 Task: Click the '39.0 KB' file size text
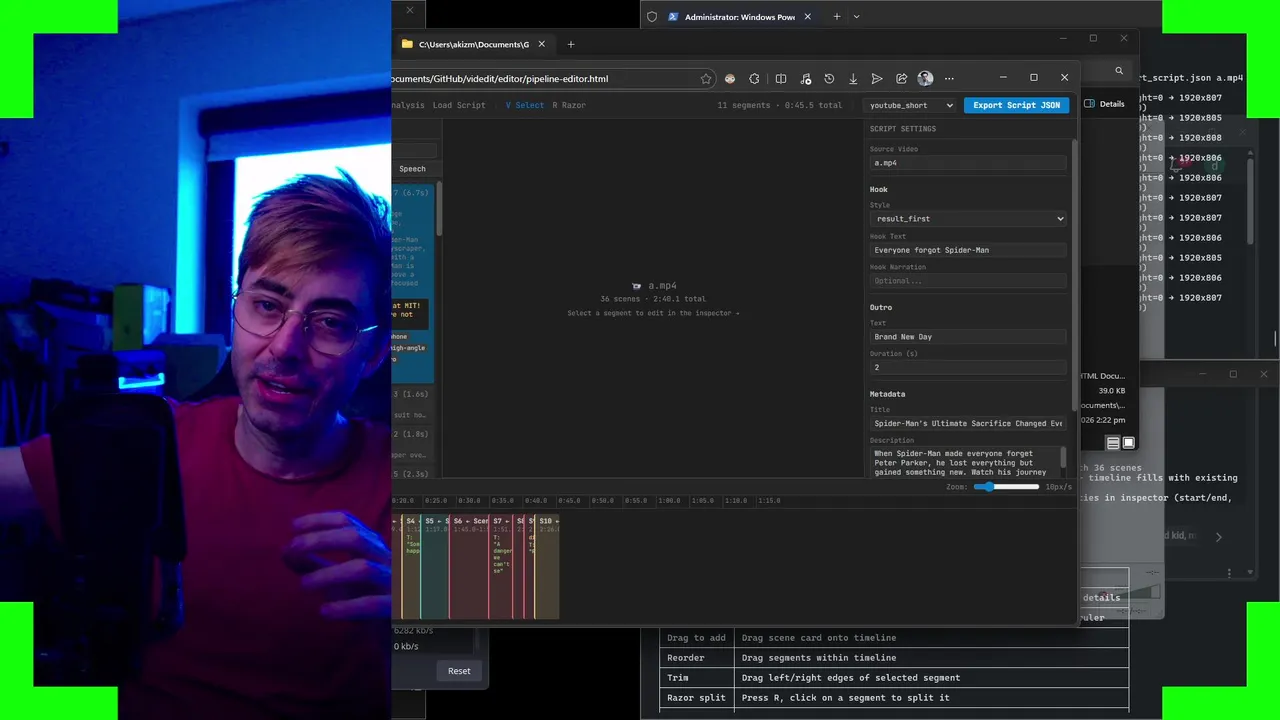click(x=1112, y=391)
